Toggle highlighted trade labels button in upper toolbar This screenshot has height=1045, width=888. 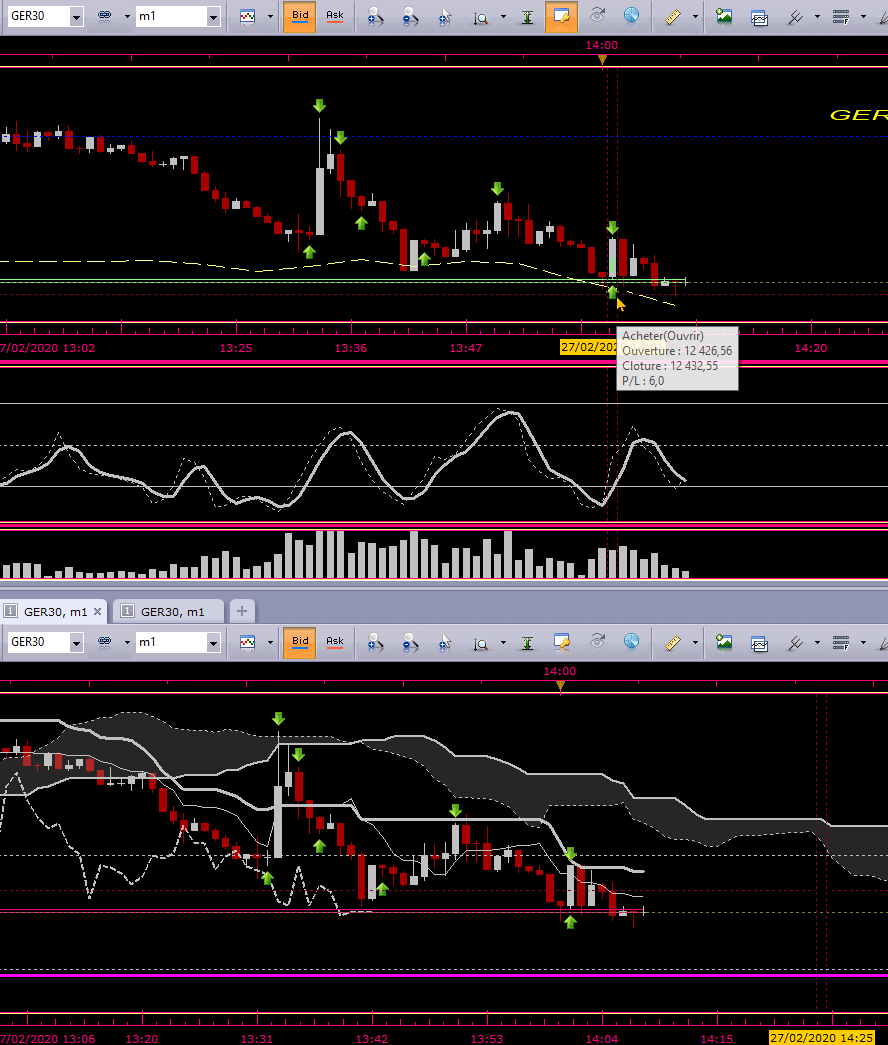click(561, 16)
